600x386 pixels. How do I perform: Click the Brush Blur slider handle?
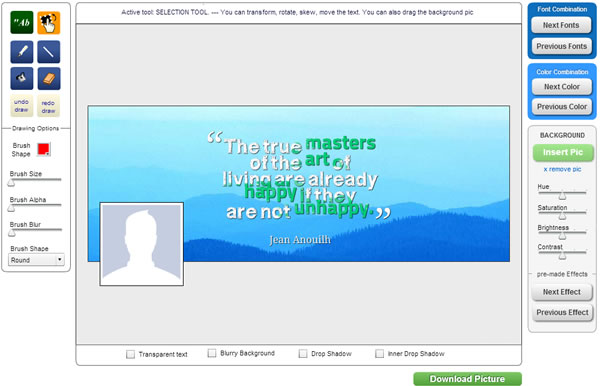tap(12, 233)
